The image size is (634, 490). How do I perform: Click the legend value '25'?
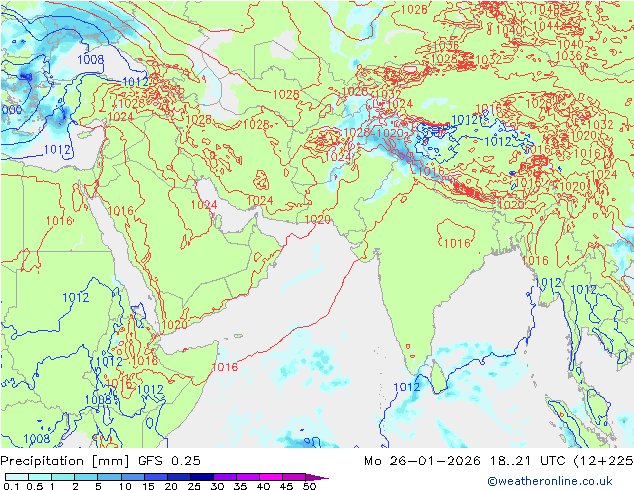(x=194, y=486)
